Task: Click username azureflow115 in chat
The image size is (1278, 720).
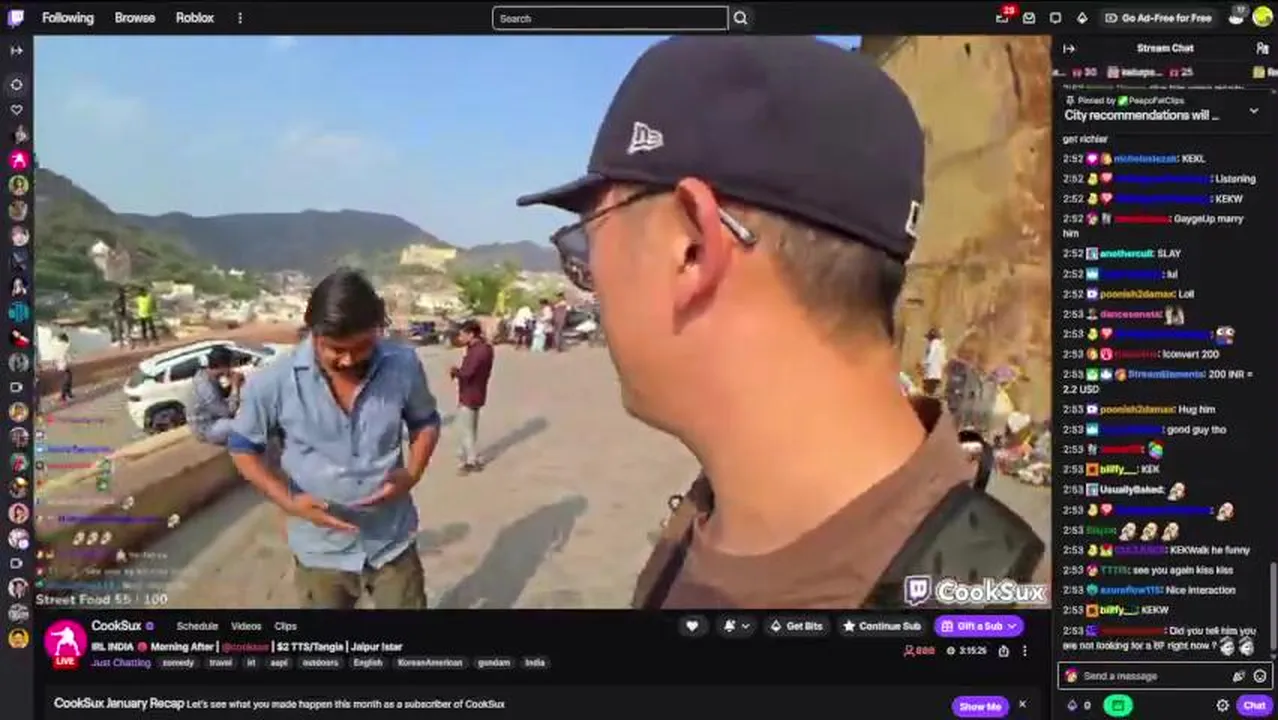Action: [x=1132, y=590]
